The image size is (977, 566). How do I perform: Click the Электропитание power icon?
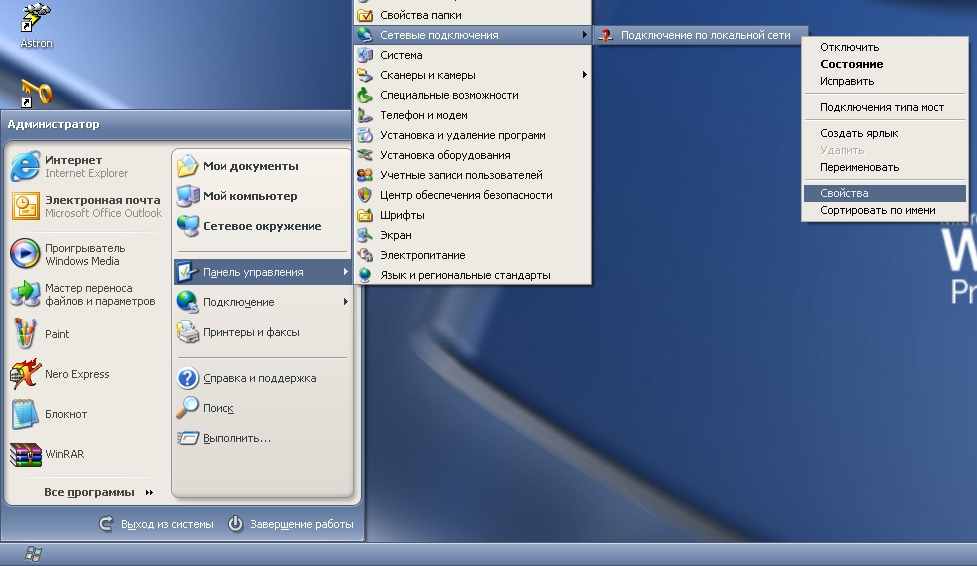point(365,255)
